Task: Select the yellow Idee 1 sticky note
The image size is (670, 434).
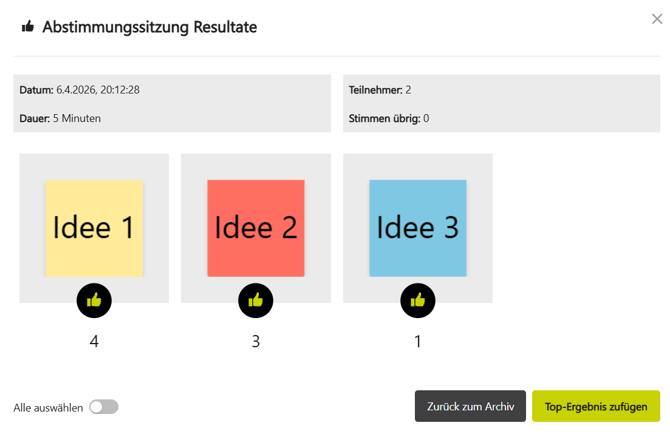Action: click(x=94, y=228)
